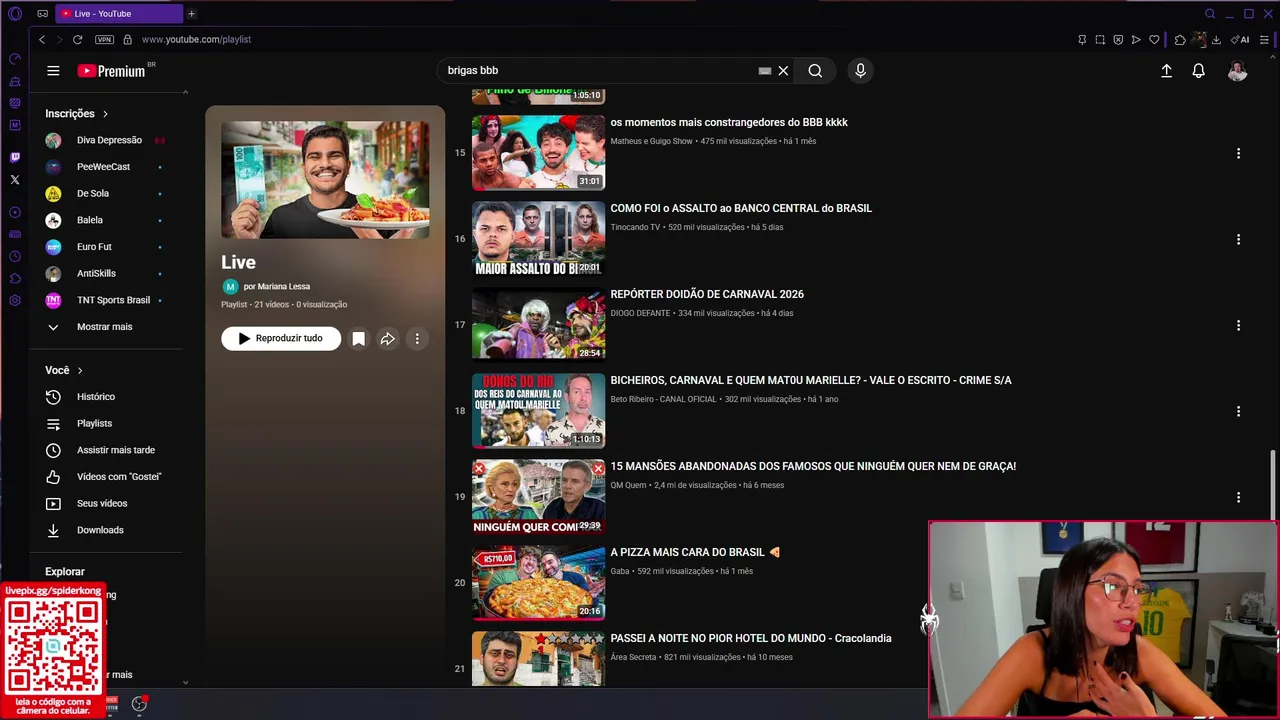
Task: Open the Twitch panel in Opera sidebar
Action: [15, 158]
